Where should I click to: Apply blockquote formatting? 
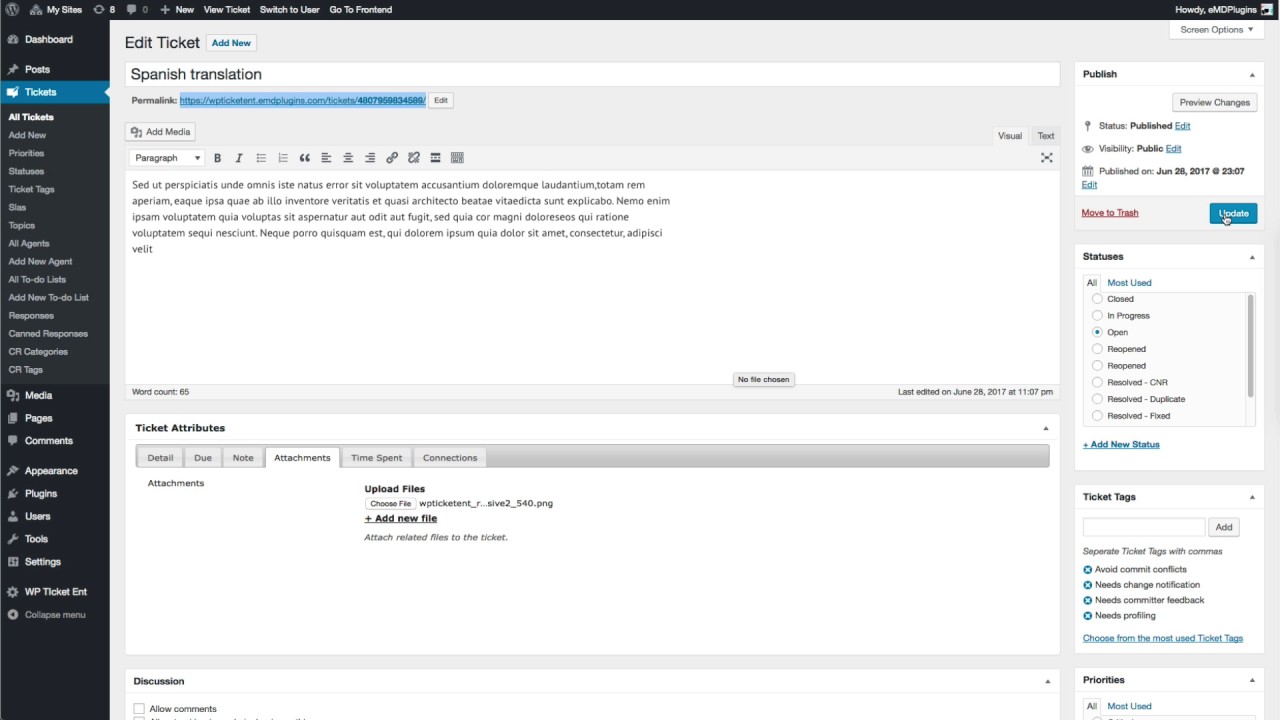[305, 158]
